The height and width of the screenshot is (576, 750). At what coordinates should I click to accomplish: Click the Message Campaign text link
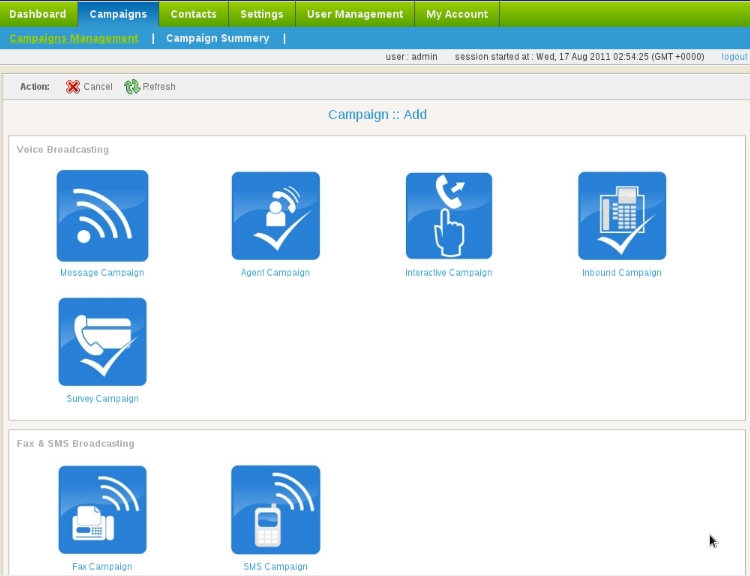point(102,273)
